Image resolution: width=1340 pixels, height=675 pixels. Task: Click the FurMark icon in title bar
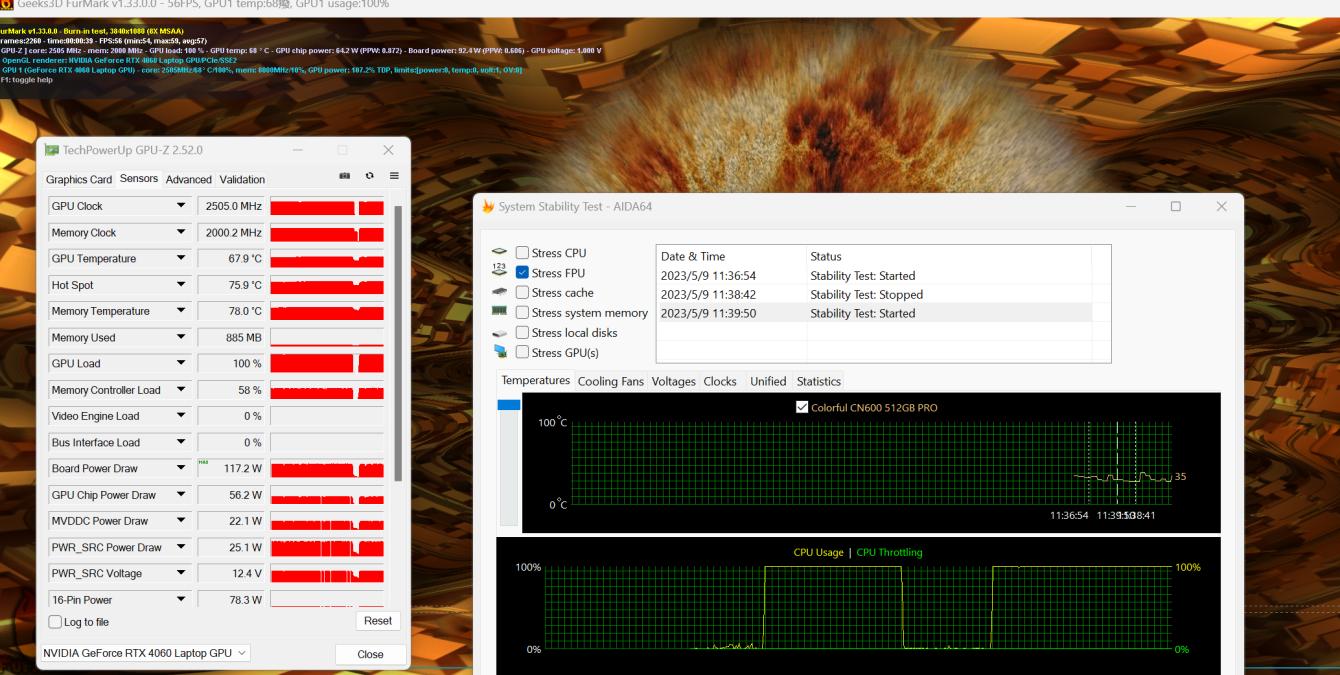point(7,5)
